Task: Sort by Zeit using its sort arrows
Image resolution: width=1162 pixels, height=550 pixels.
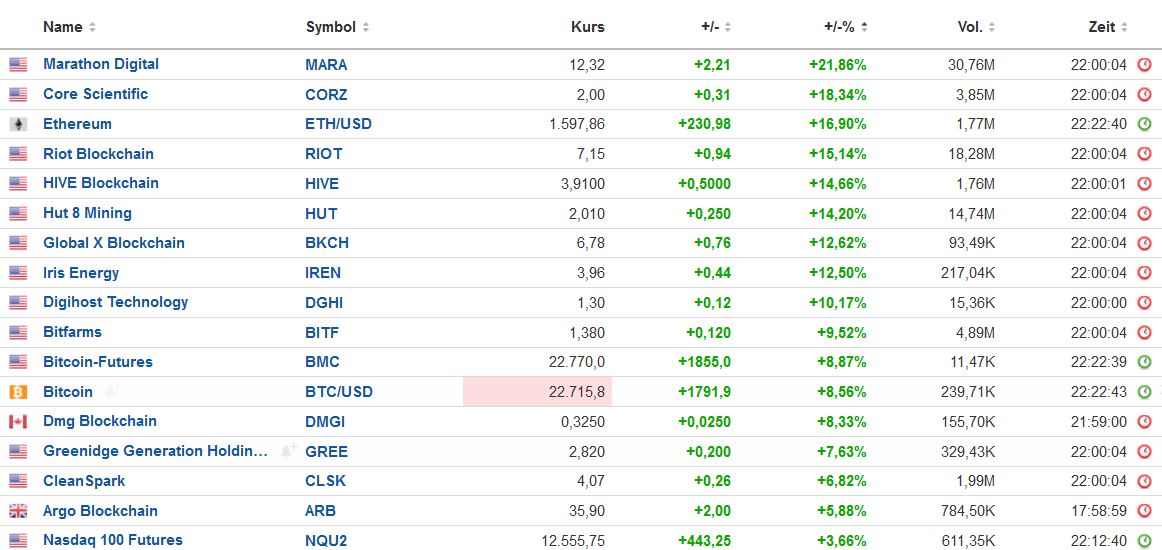Action: [1125, 28]
